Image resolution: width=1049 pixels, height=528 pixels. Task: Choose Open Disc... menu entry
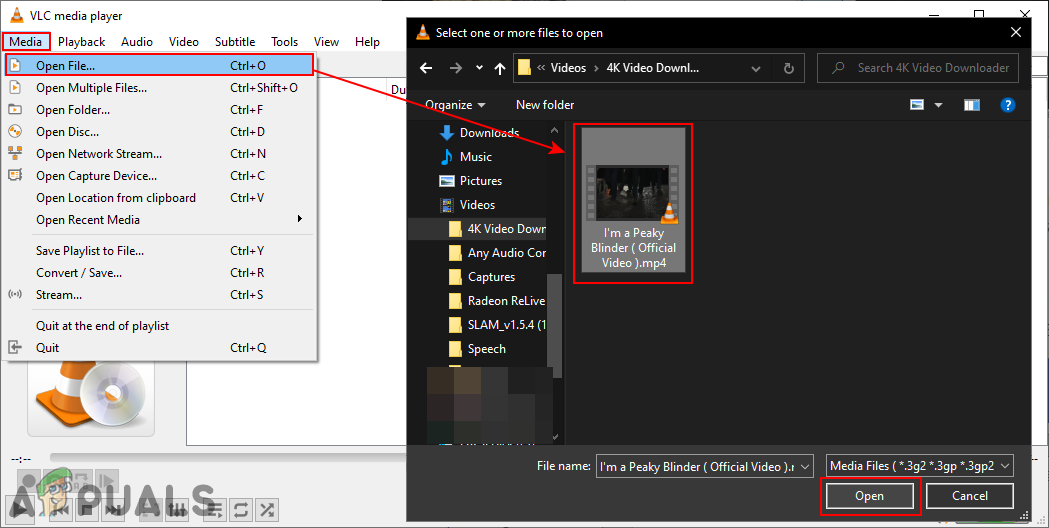click(159, 132)
